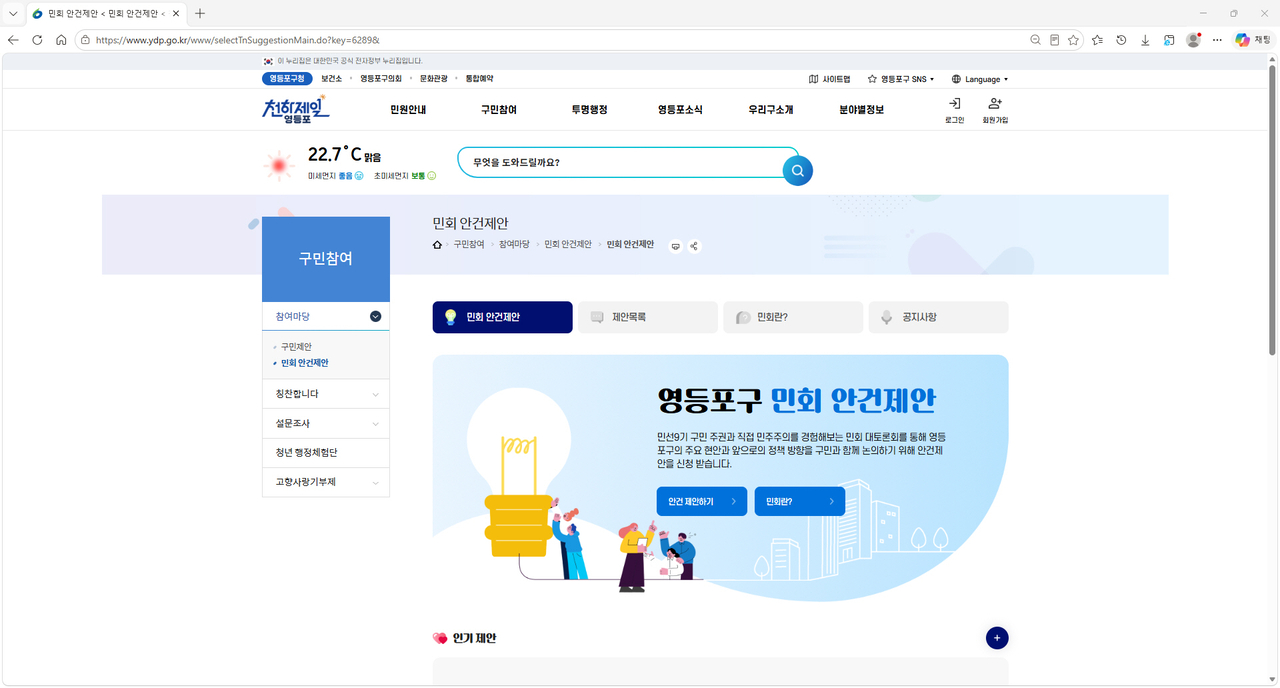This screenshot has height=688, width=1280.
Task: Click the 영등포구청 top pill link
Action: tap(287, 79)
